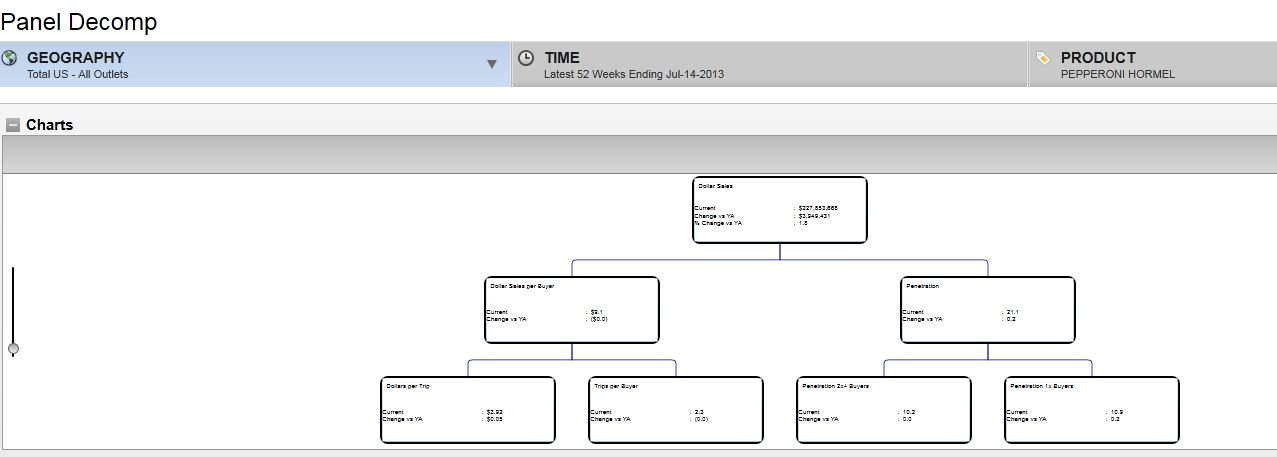
Task: Click the globe icon beside GEOGRAPHY
Action: click(10, 58)
